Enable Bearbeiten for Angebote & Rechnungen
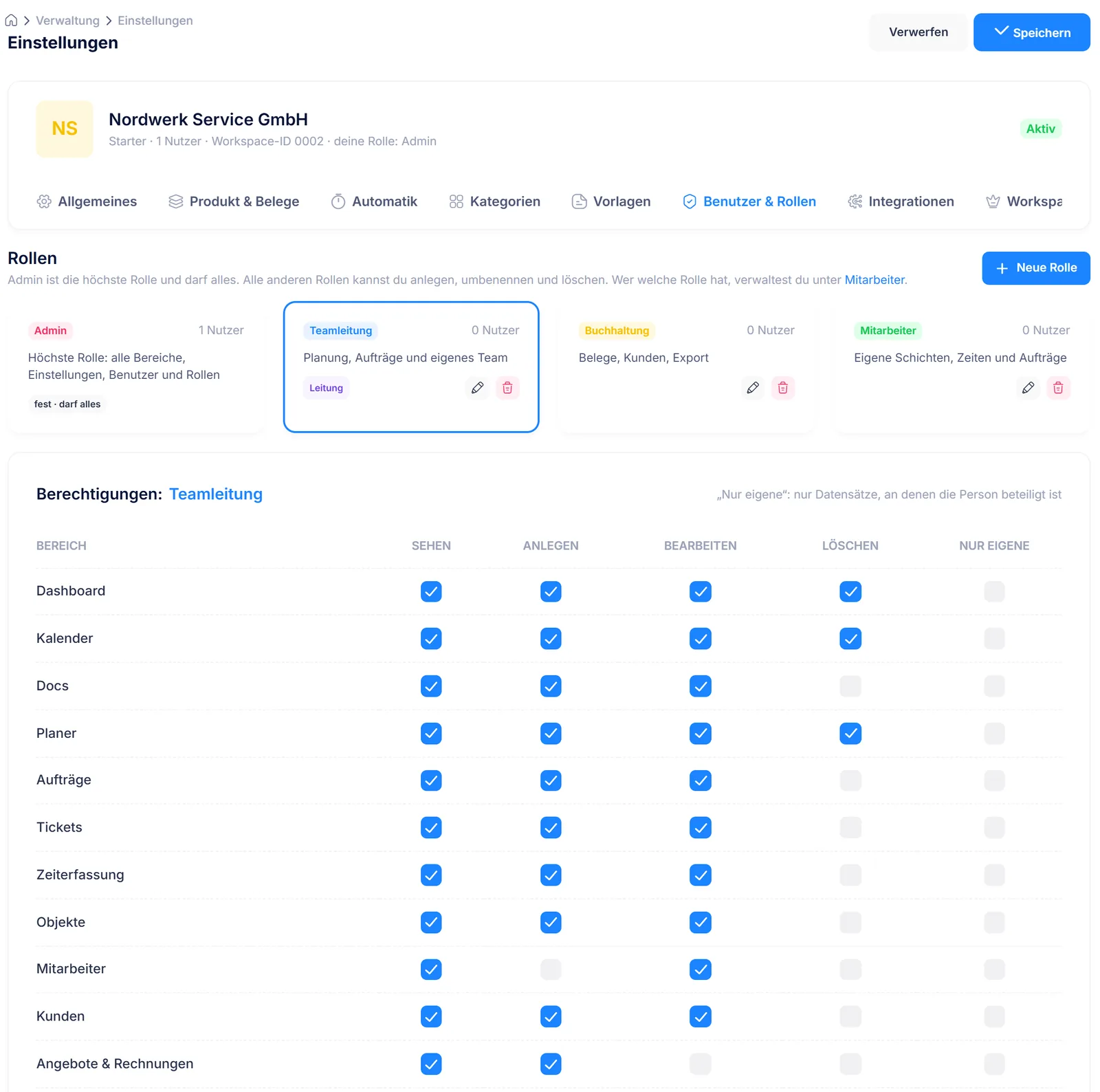This screenshot has height=1092, width=1100. [701, 1064]
